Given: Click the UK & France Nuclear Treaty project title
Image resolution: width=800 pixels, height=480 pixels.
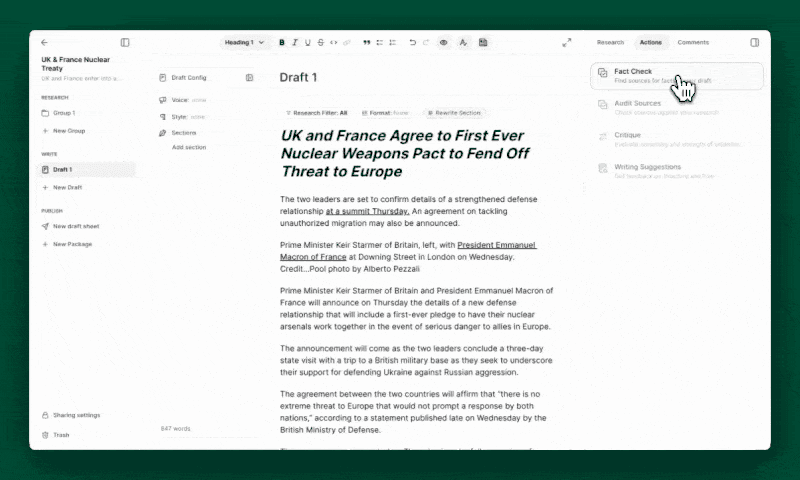Looking at the screenshot, I should (x=76, y=64).
